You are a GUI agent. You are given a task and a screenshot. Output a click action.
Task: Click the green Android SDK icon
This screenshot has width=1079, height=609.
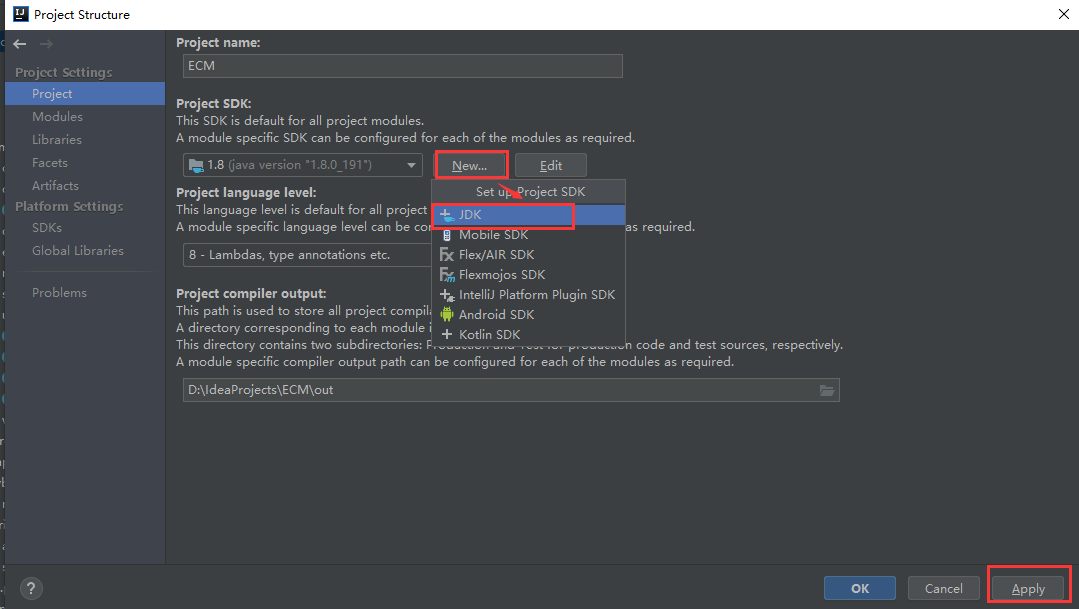coord(447,314)
